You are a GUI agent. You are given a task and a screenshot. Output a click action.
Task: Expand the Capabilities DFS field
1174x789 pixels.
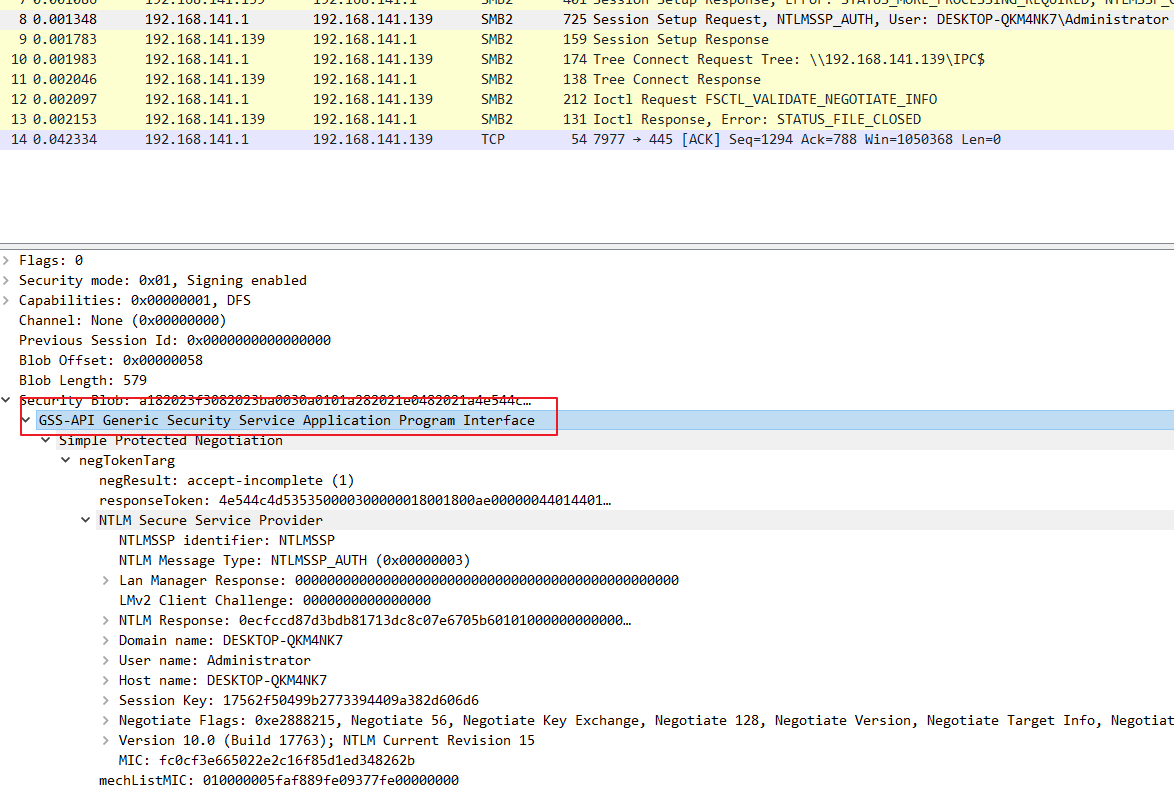(6, 300)
